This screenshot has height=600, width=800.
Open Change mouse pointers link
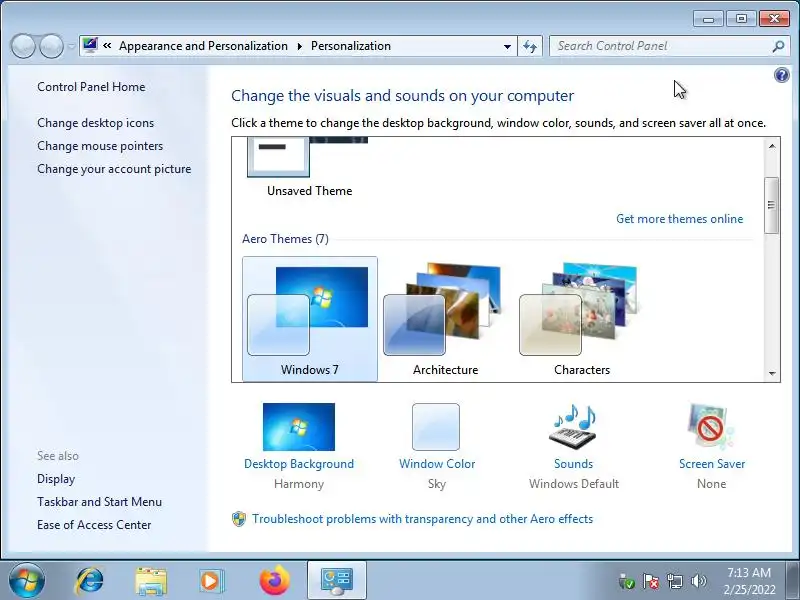100,146
